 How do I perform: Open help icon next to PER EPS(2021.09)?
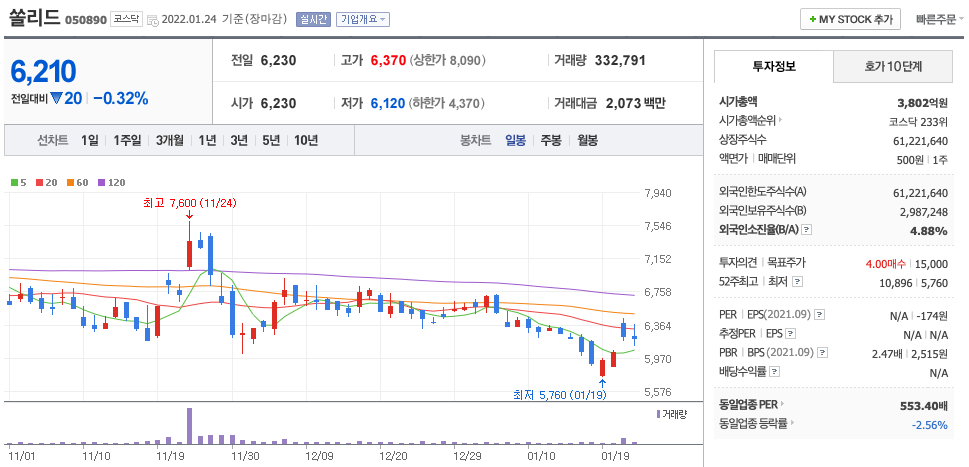819,315
